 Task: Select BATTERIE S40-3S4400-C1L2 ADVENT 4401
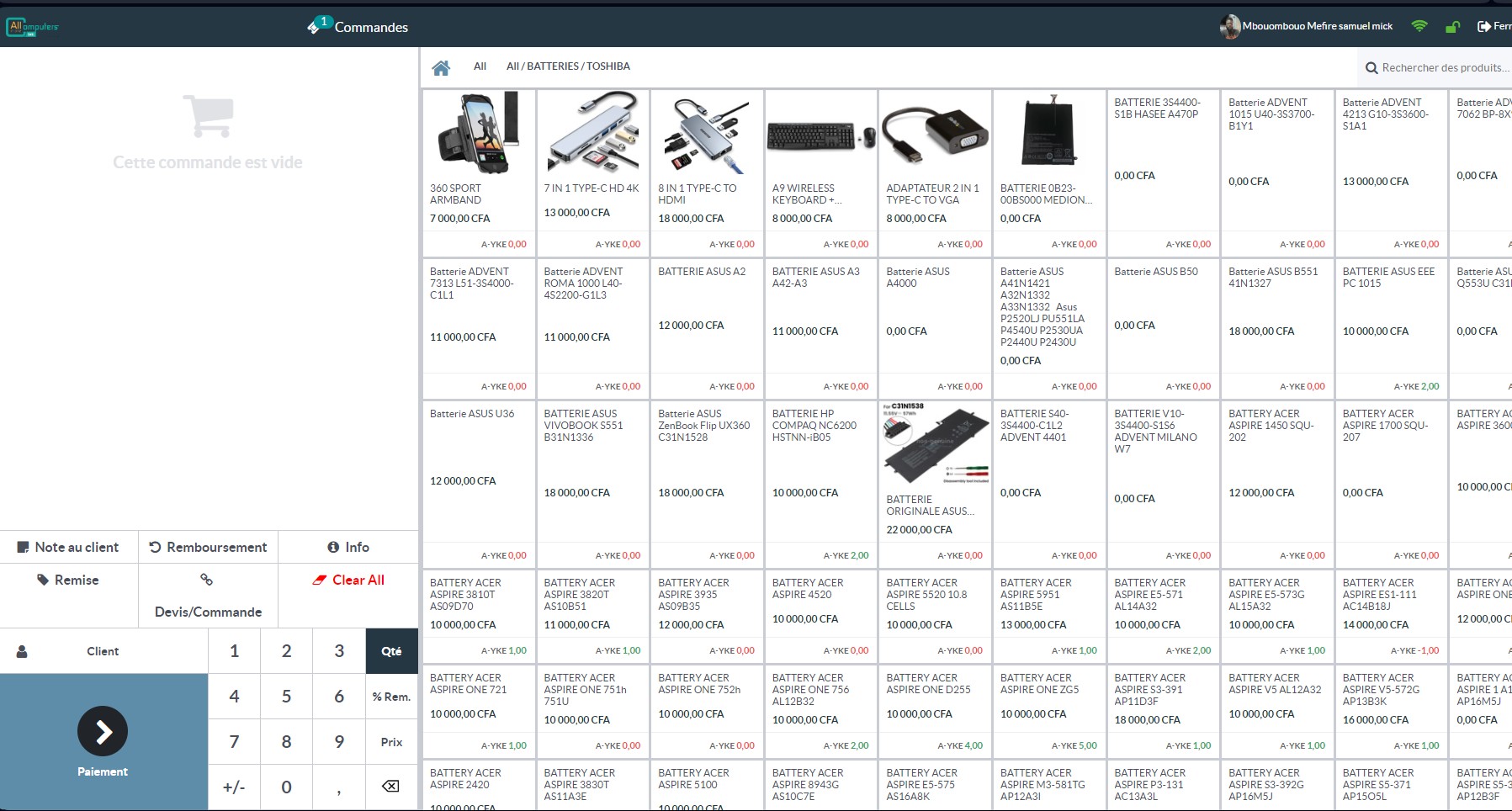coord(1048,484)
